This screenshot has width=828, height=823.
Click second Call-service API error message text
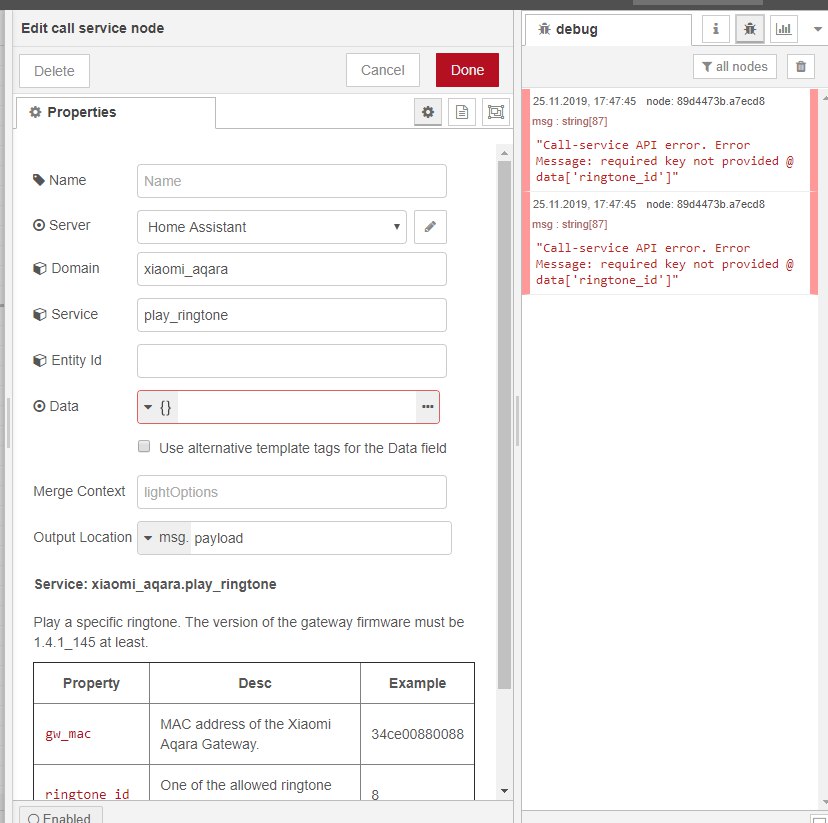[x=664, y=264]
